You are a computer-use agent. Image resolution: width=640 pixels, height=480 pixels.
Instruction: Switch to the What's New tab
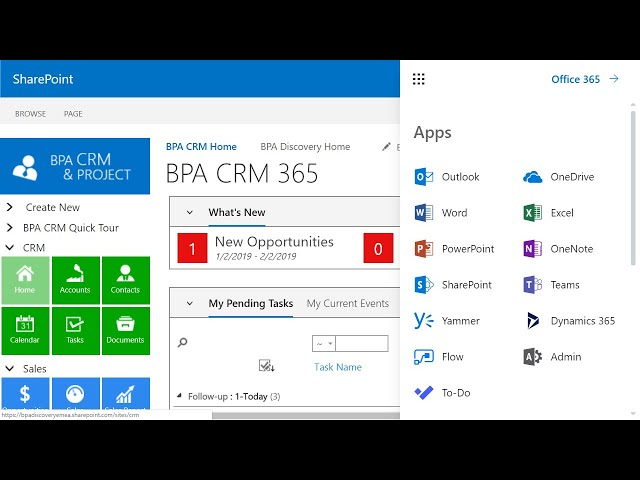click(x=237, y=212)
